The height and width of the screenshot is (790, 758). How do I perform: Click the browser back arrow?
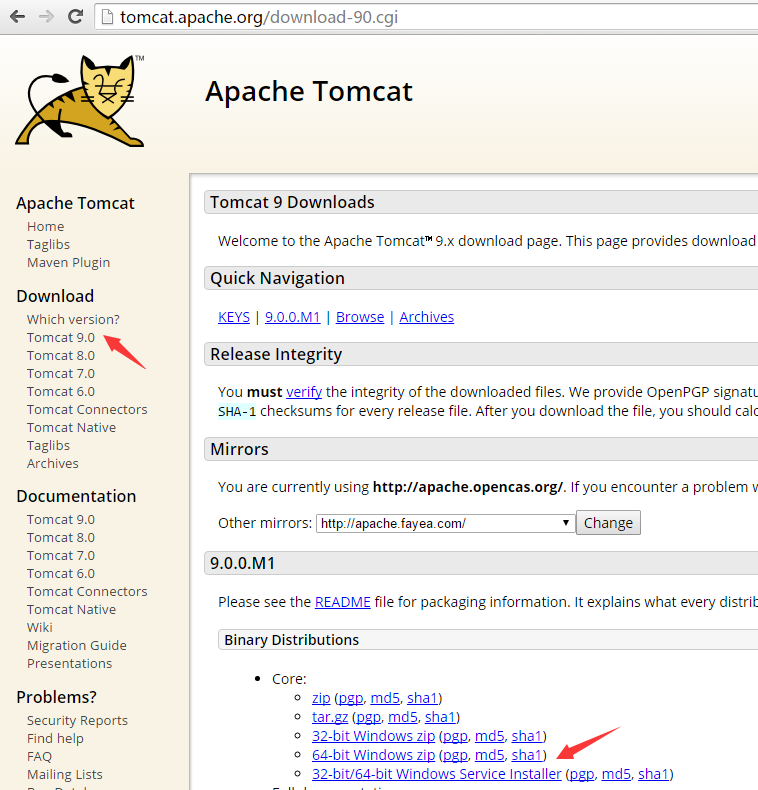[x=17, y=17]
